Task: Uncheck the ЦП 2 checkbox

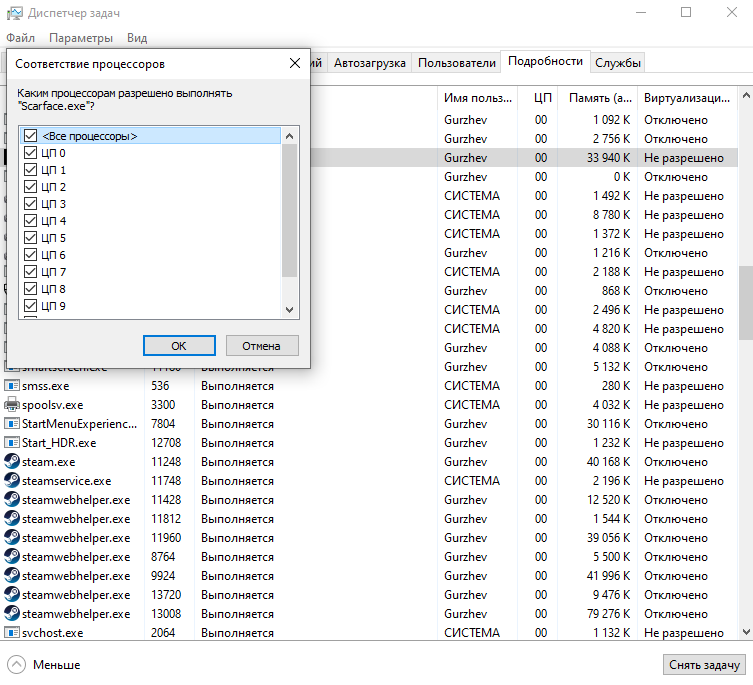Action: [x=30, y=186]
